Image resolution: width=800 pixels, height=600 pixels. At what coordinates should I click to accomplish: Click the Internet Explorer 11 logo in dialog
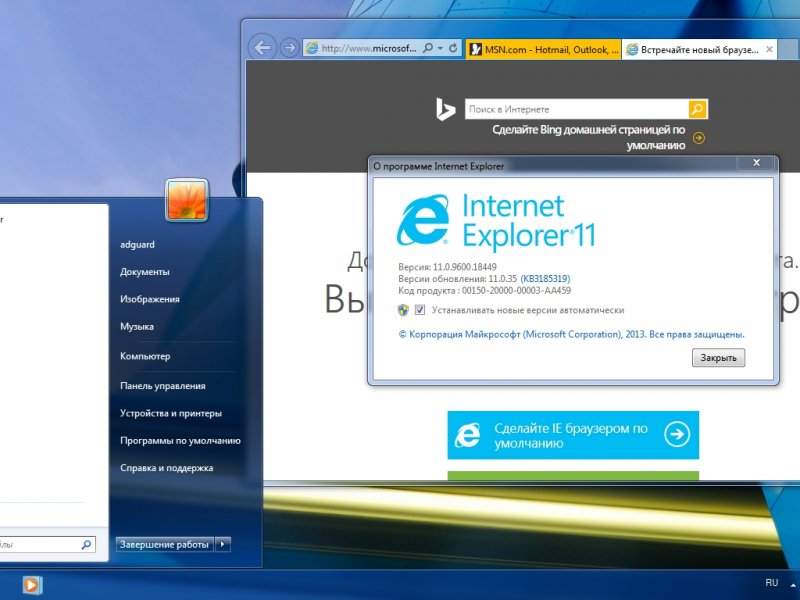495,222
